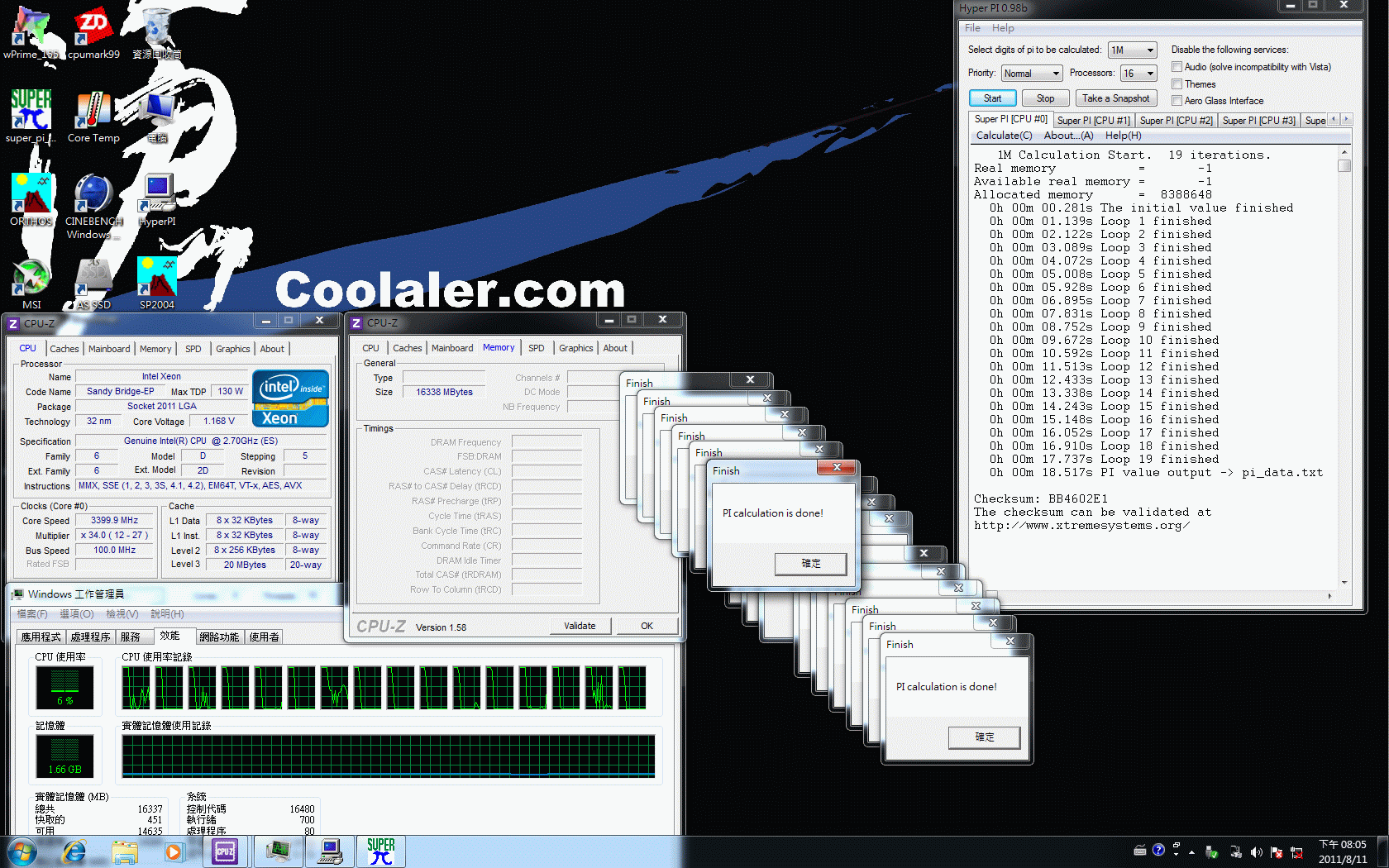Switch to Task Manager via taskbar button
Image resolution: width=1389 pixels, height=868 pixels.
(x=278, y=851)
